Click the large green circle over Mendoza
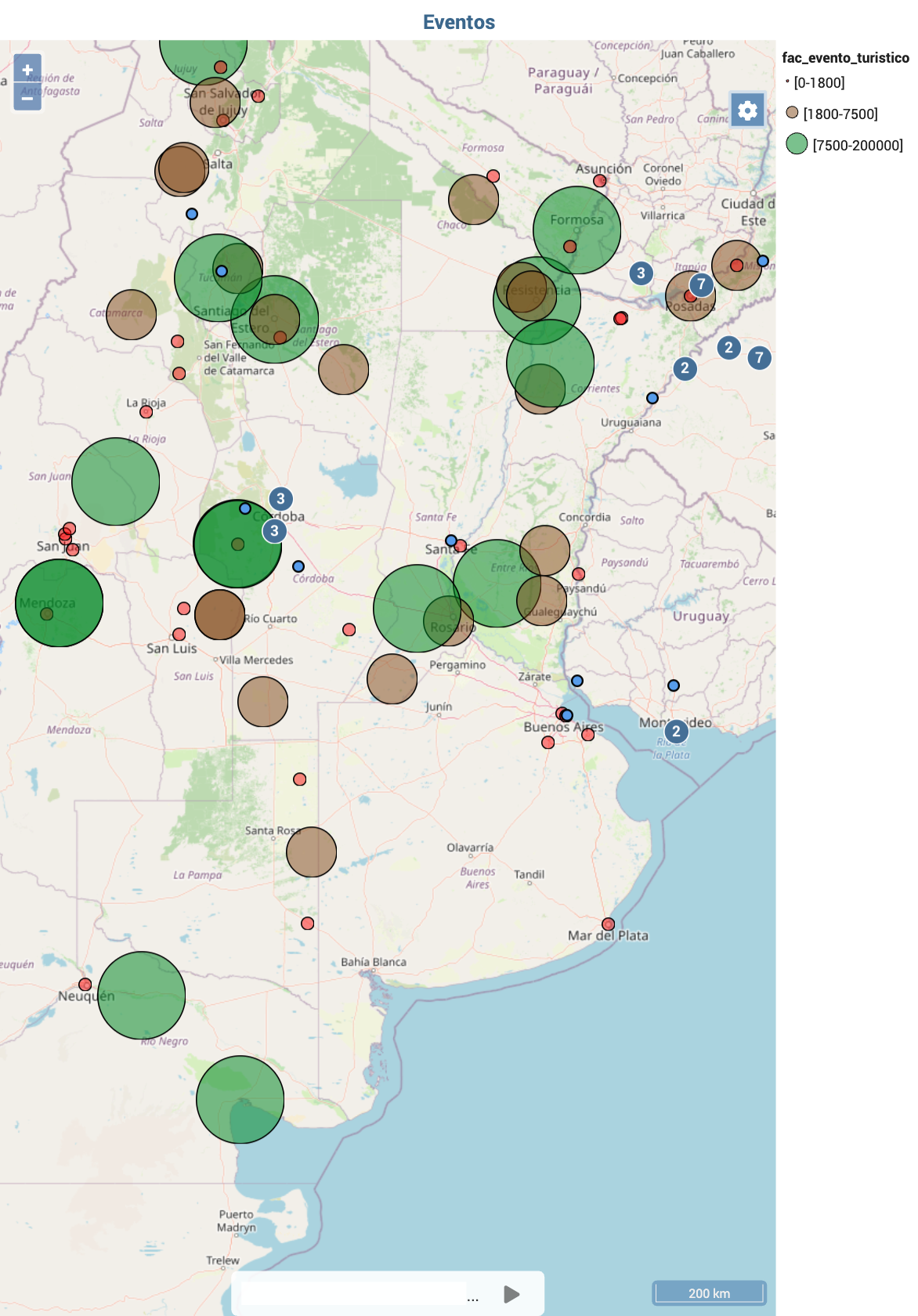 [x=60, y=603]
